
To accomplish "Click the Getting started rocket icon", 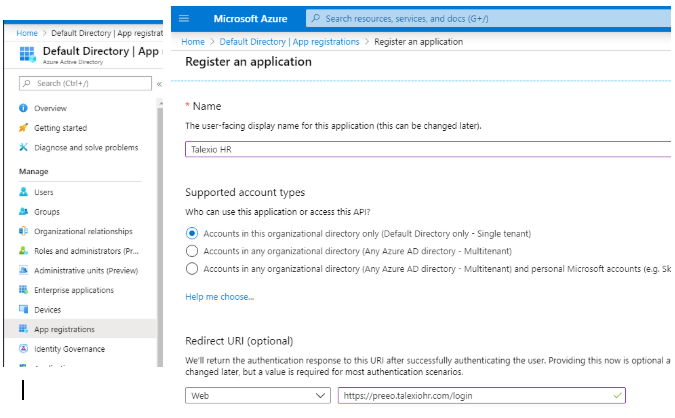I will [x=23, y=128].
